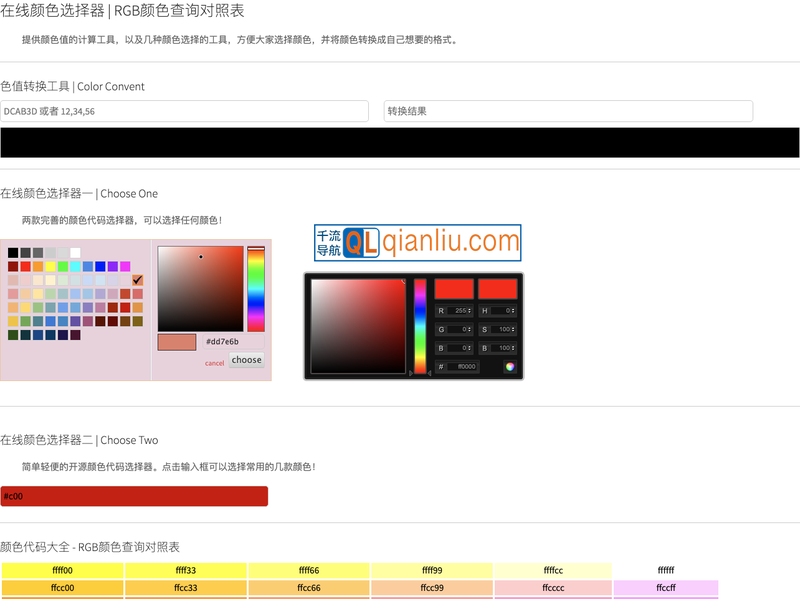Click the G value stepper arrows
800x599 pixels.
coord(469,329)
